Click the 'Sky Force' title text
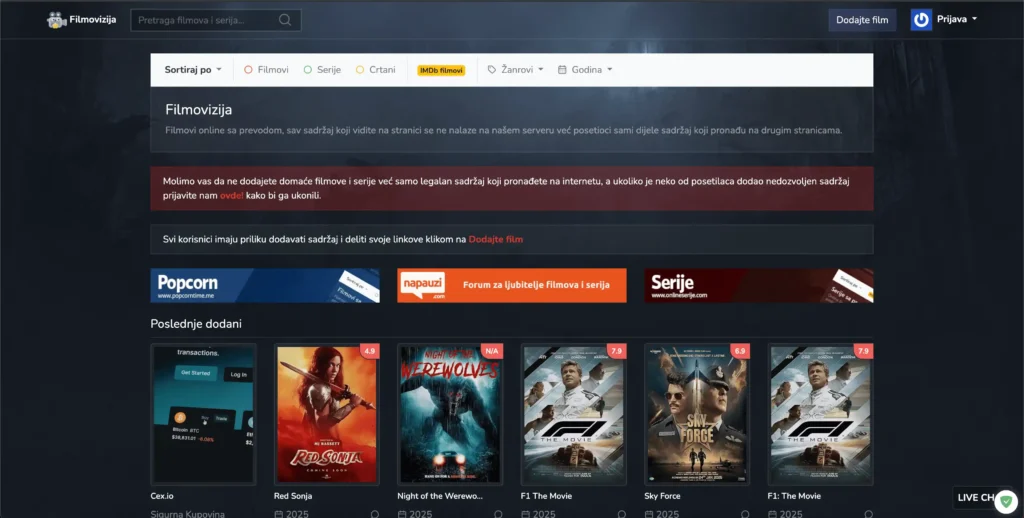Image resolution: width=1024 pixels, height=518 pixels. tap(662, 496)
